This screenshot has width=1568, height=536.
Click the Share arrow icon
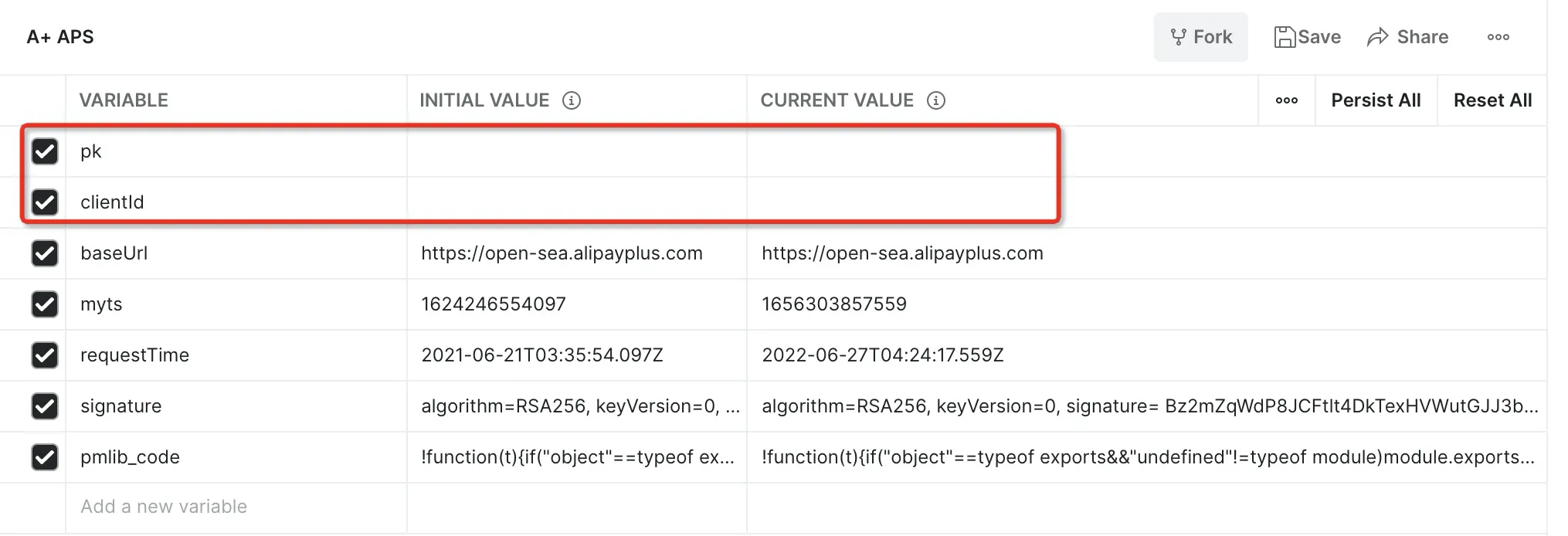point(1377,37)
